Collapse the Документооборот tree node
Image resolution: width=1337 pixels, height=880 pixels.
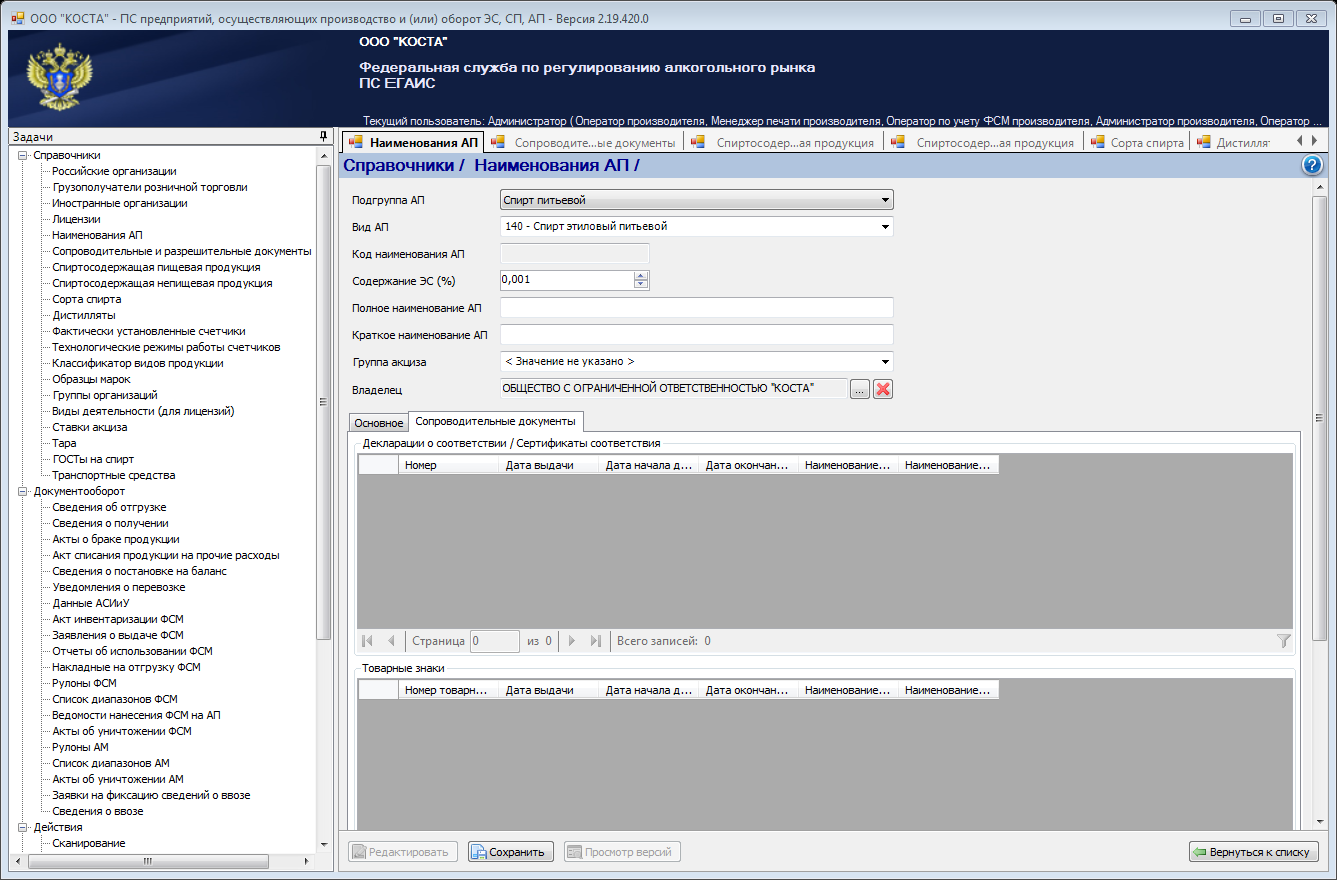(x=23, y=491)
